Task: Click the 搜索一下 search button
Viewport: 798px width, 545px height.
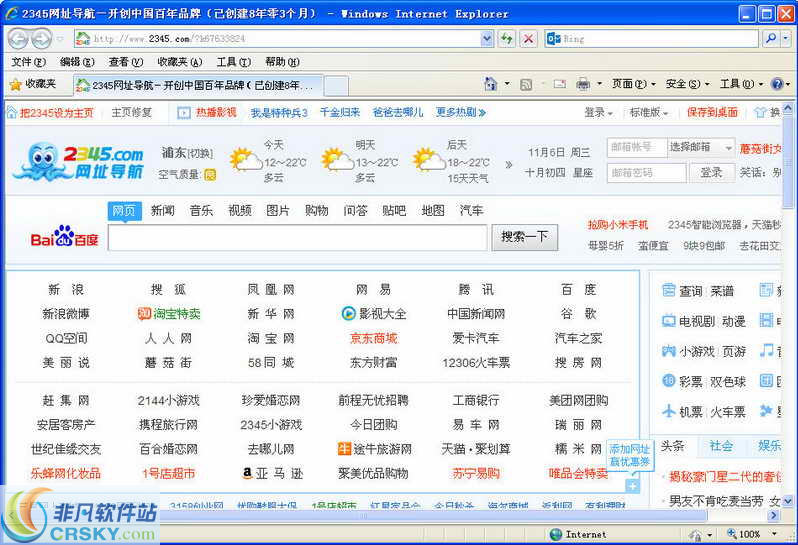Action: click(525, 237)
